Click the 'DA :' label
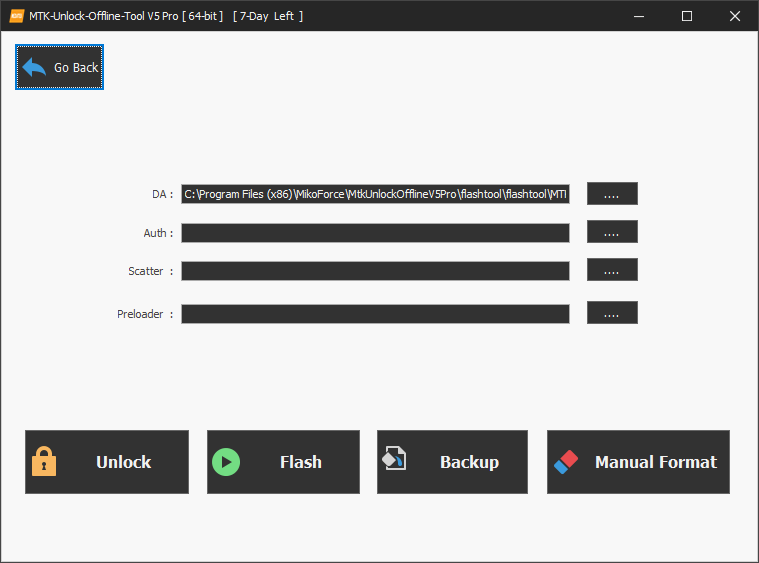This screenshot has height=563, width=759. point(163,194)
